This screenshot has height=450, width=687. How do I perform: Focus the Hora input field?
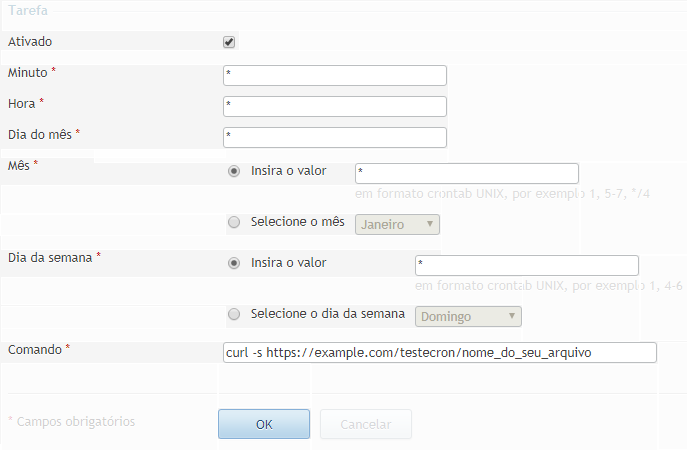point(335,106)
